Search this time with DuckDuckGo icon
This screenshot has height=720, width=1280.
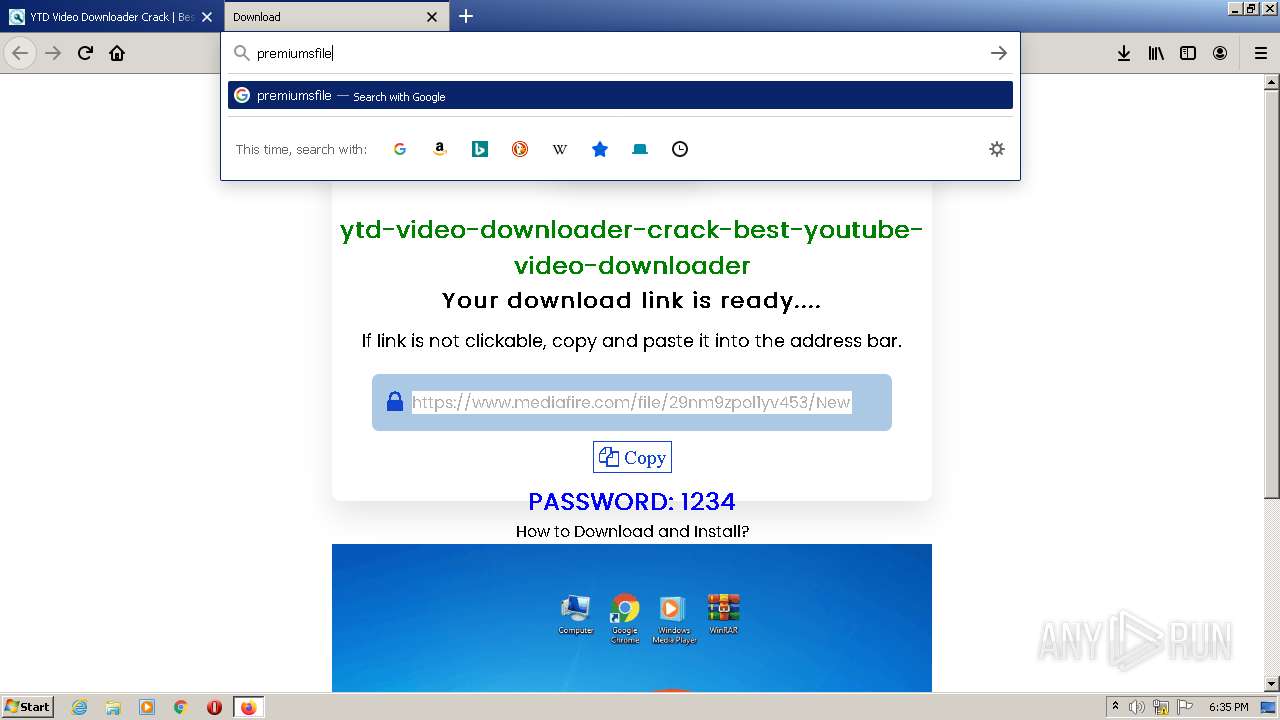coord(520,149)
